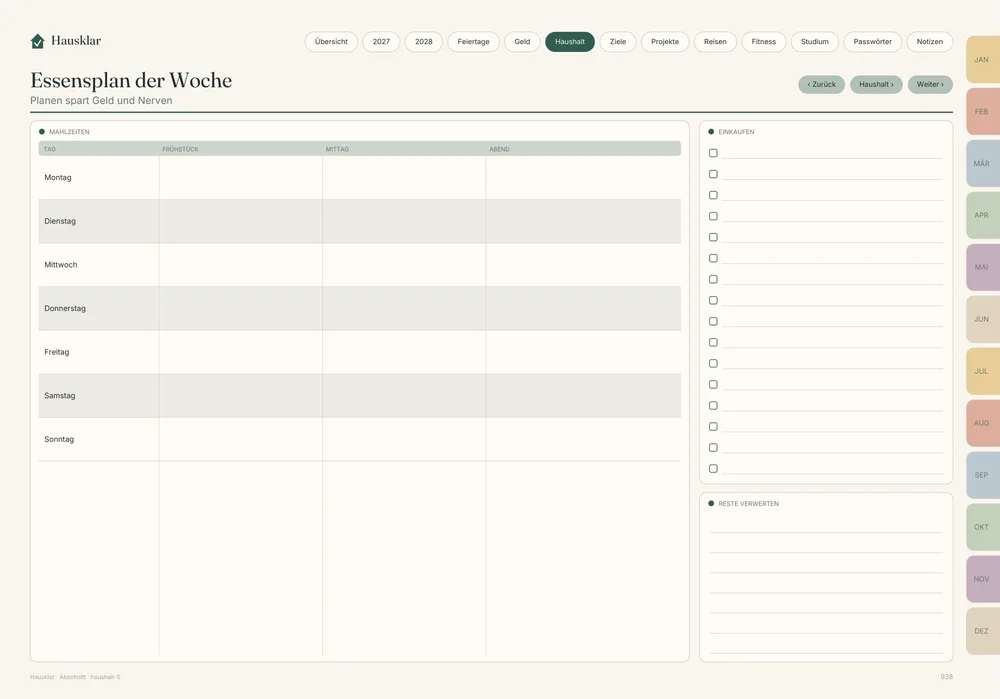Tick the first Einkaufen checkbox
Viewport: 1000px width, 699px height.
pyautogui.click(x=713, y=153)
